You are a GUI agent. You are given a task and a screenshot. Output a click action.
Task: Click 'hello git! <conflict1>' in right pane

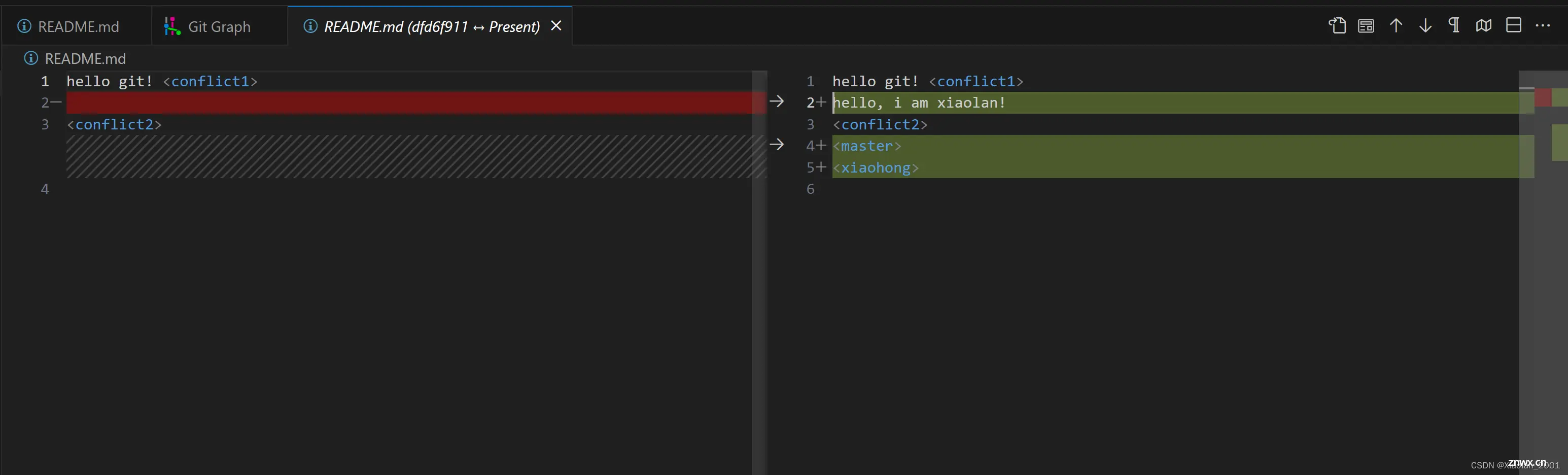point(928,81)
